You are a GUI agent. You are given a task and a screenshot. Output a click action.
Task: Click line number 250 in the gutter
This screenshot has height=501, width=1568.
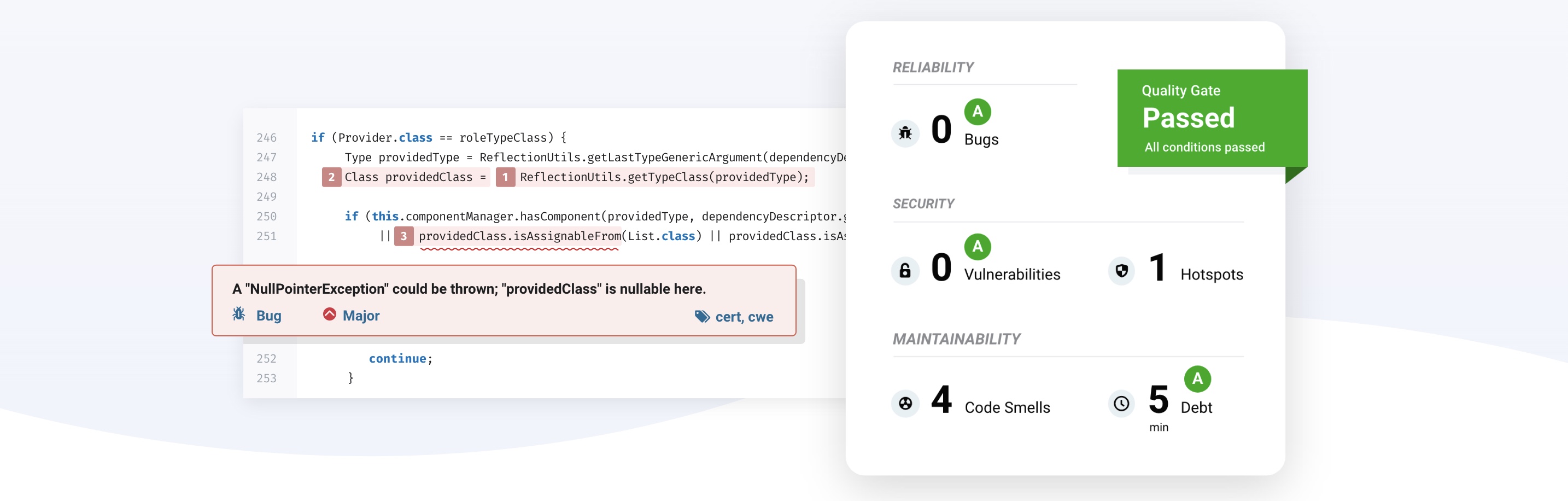tap(267, 217)
